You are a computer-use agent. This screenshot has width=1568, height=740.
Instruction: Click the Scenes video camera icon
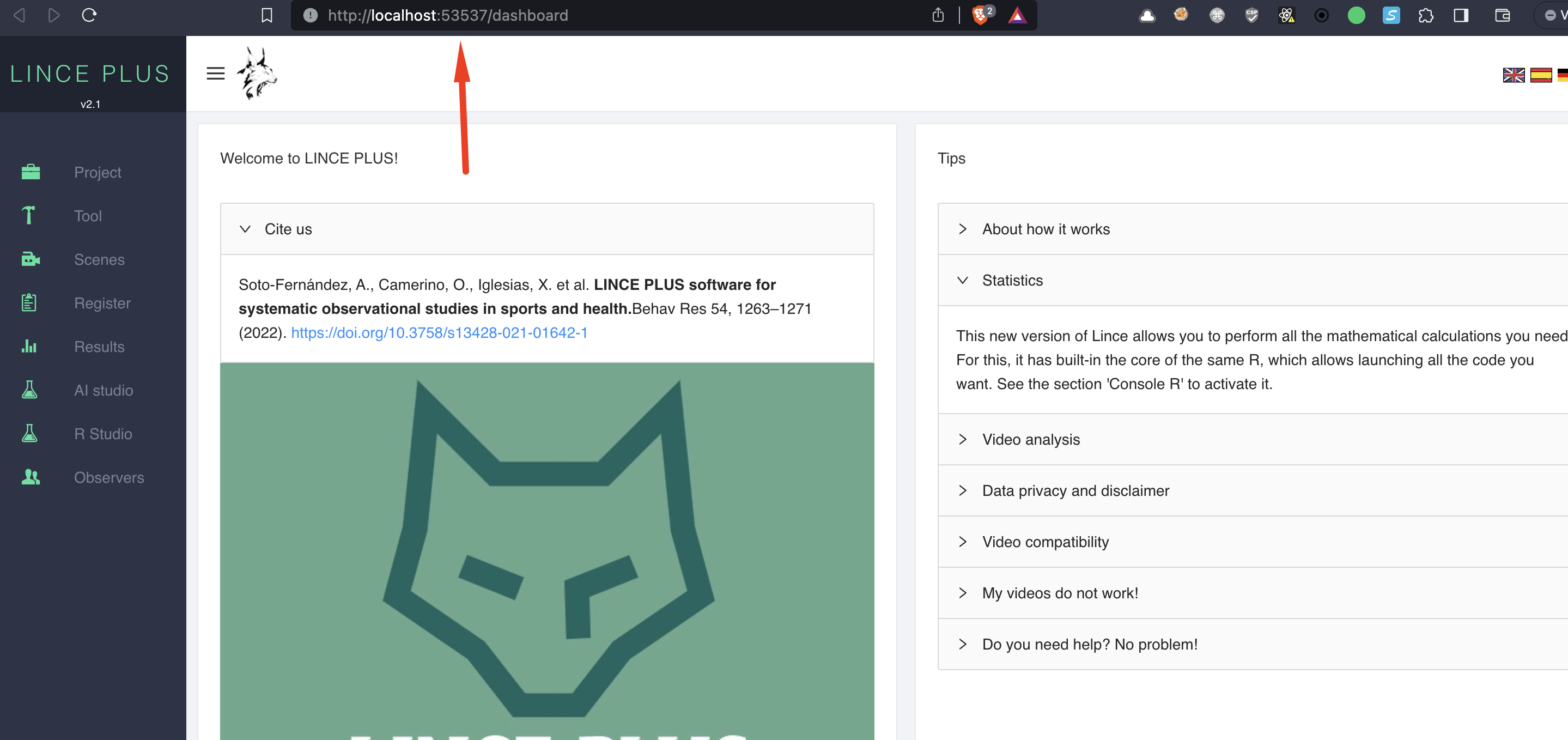tap(31, 259)
